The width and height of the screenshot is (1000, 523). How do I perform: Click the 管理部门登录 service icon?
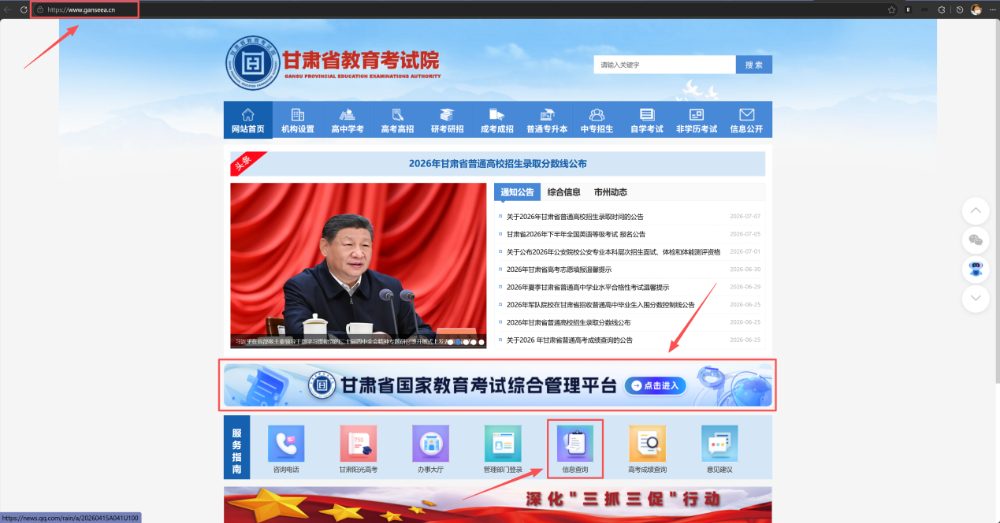[x=503, y=444]
